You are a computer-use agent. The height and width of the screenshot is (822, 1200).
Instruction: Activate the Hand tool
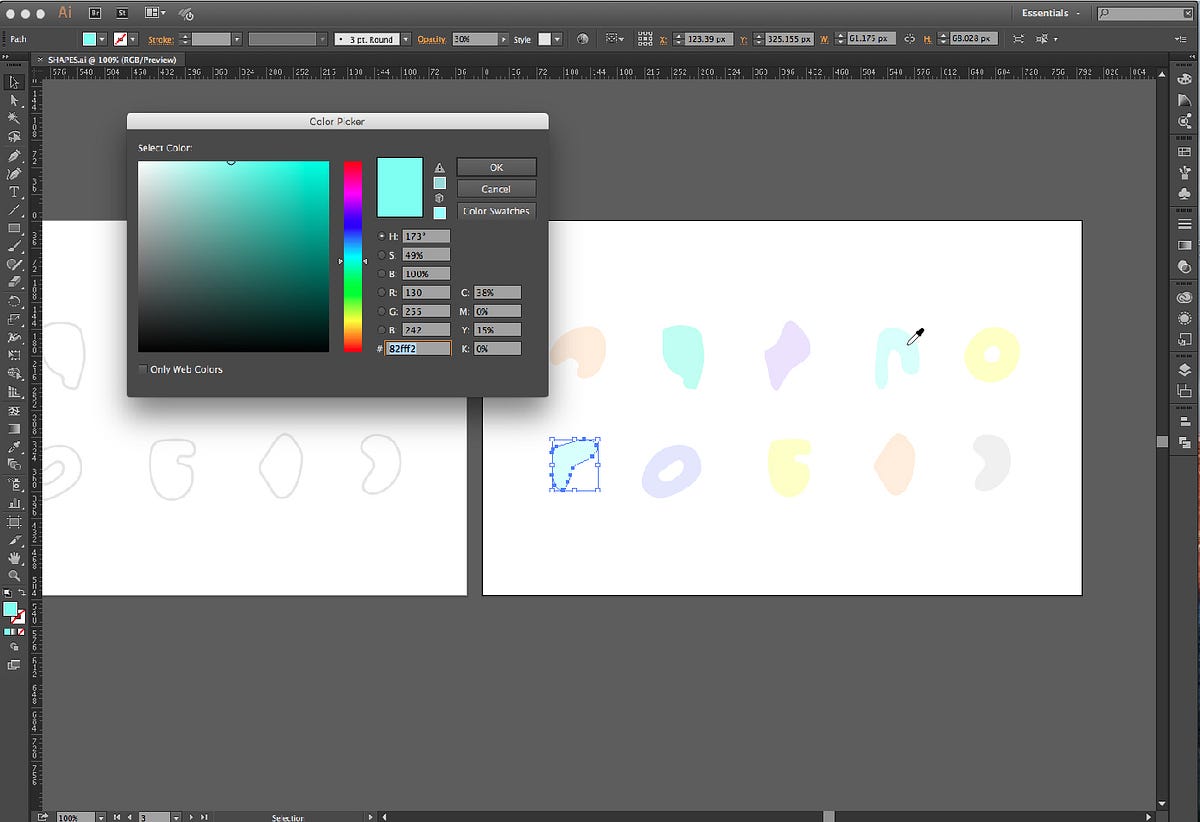coord(14,557)
